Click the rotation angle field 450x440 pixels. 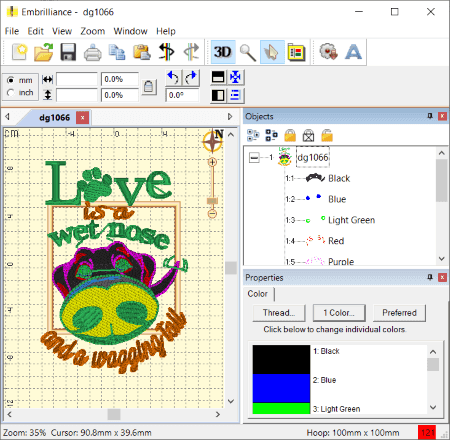(182, 95)
